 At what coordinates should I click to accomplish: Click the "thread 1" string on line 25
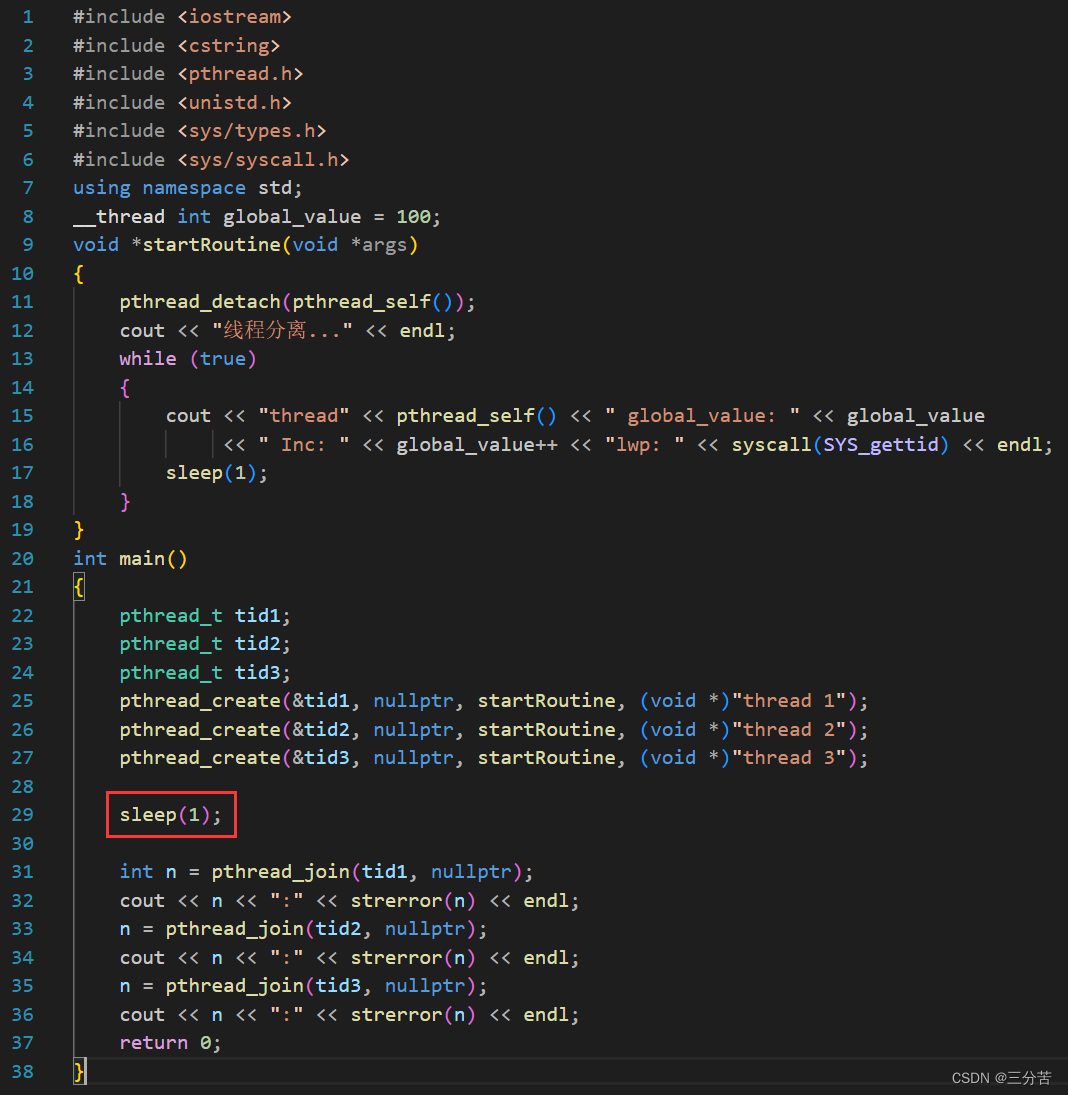[x=789, y=700]
